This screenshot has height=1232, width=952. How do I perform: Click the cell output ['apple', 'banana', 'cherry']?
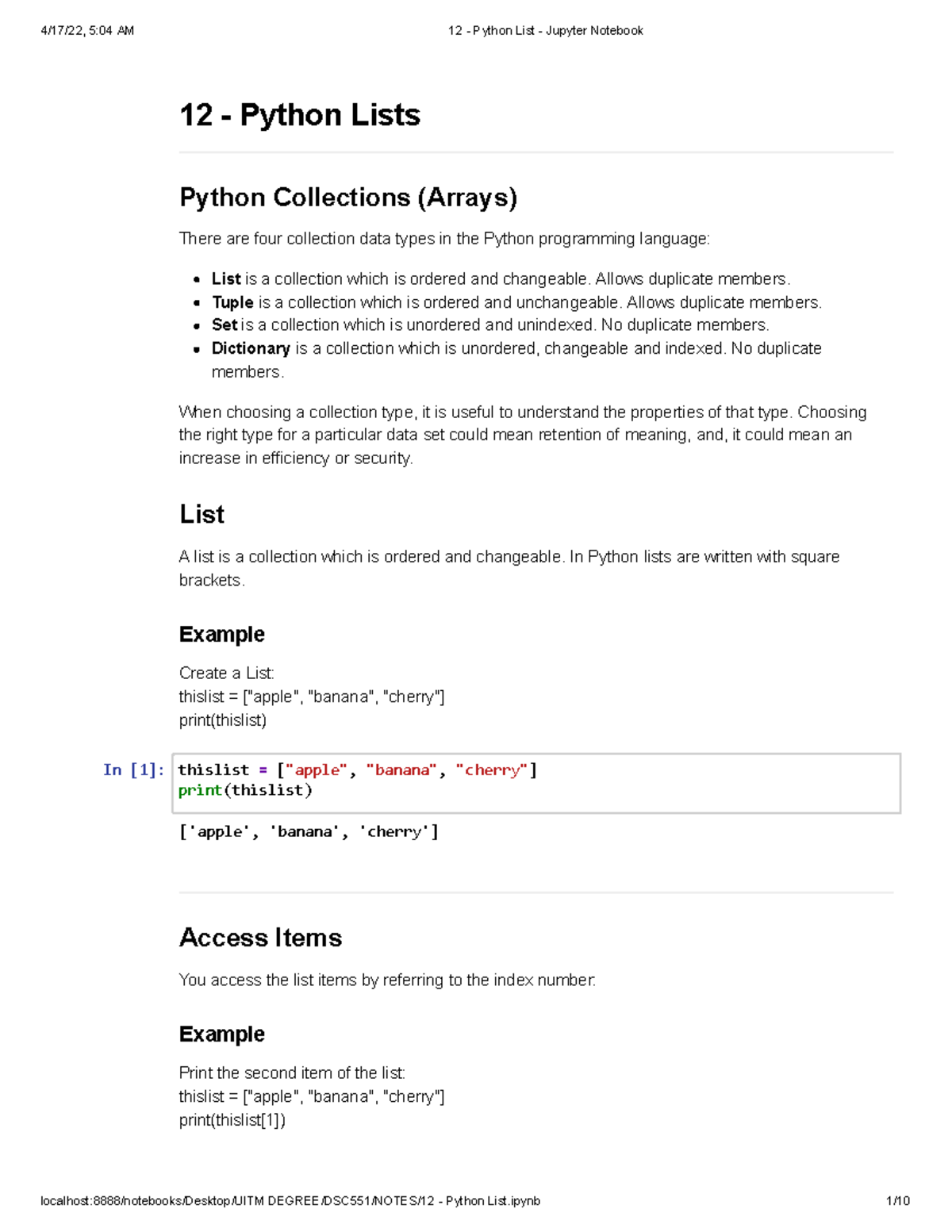(309, 831)
